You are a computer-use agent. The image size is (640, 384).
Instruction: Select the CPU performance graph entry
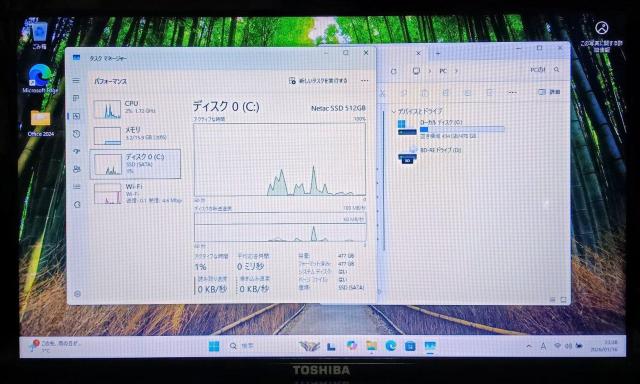[x=136, y=109]
